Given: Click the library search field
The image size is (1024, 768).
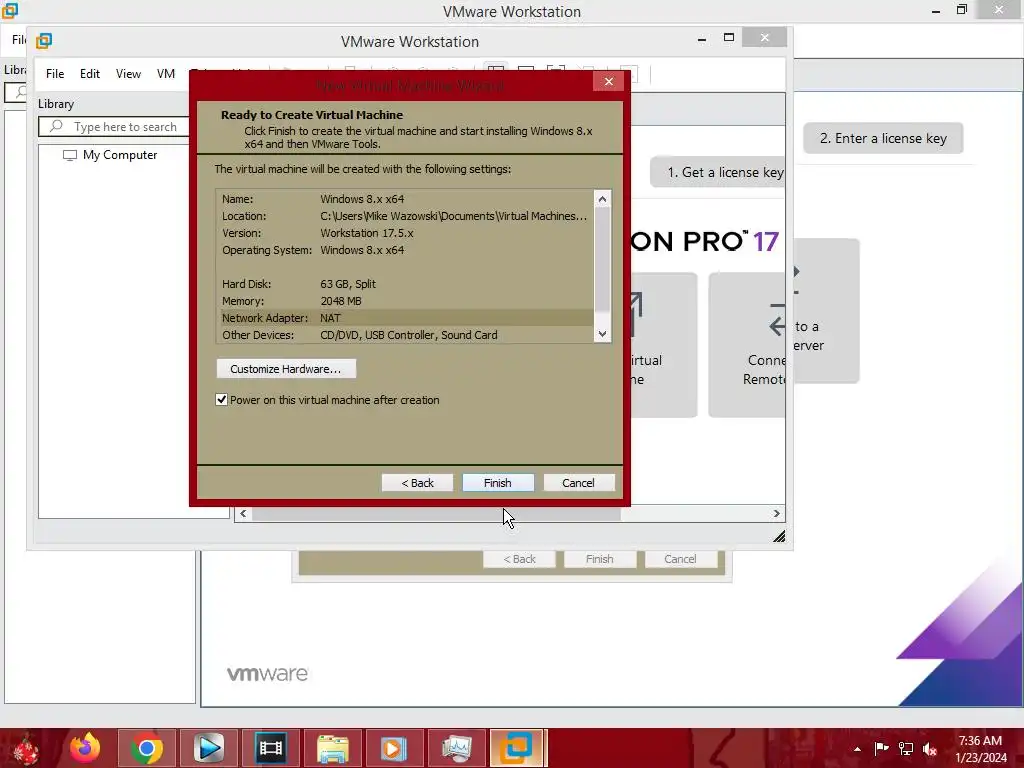Looking at the screenshot, I should pos(115,127).
